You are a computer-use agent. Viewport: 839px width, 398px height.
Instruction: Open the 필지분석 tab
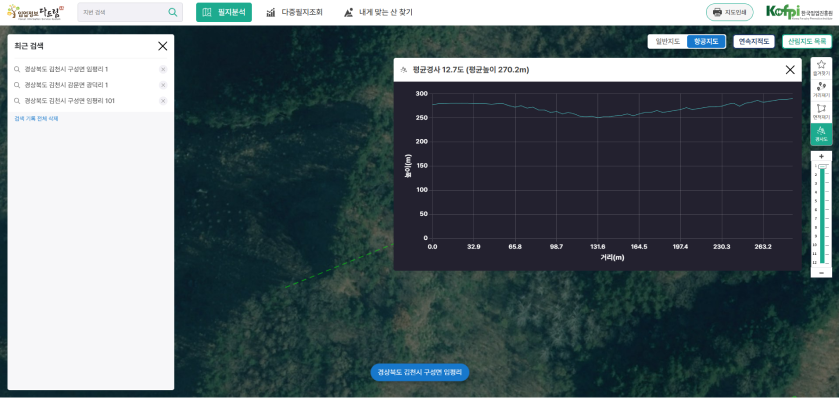click(x=224, y=12)
